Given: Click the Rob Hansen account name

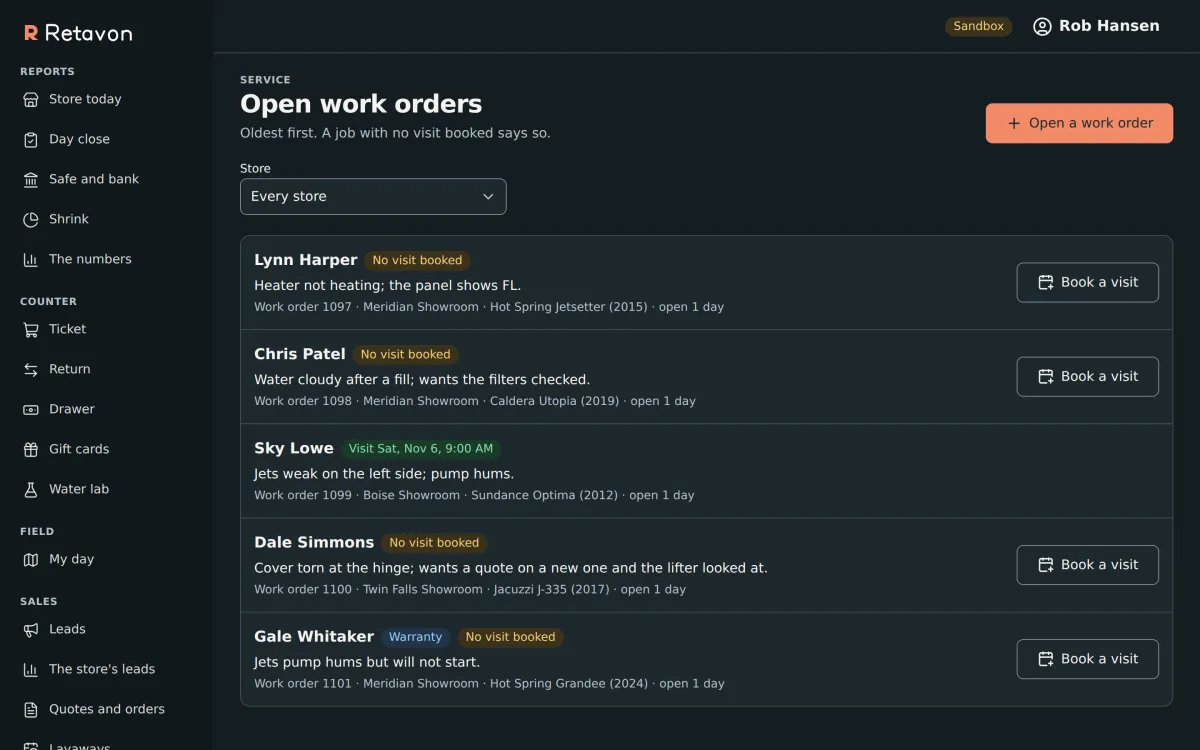Looking at the screenshot, I should point(1109,26).
